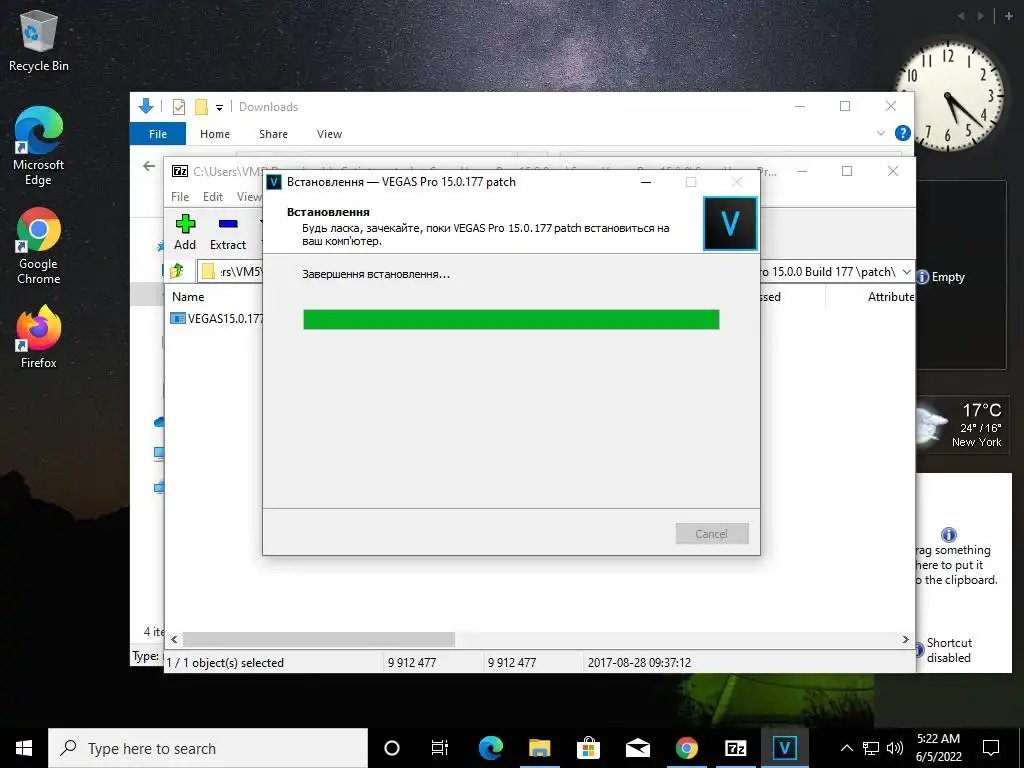Open Google Chrome desktop shortcut

click(x=39, y=246)
